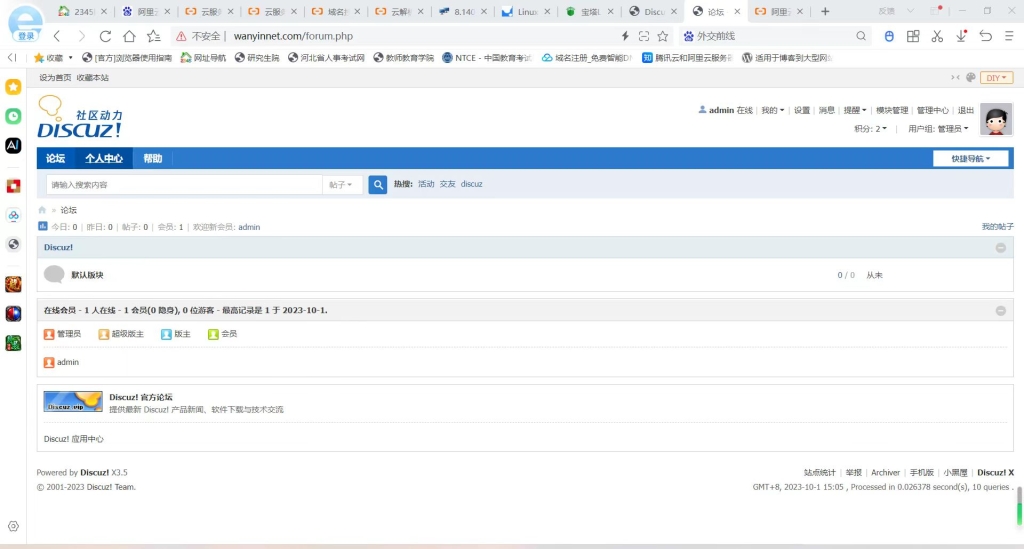Click the sidebar settings gear at bottom left

point(13,526)
